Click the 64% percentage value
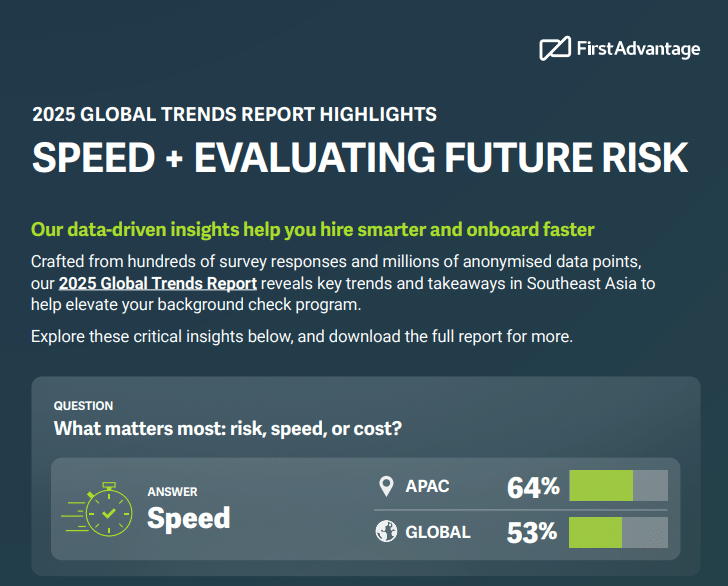728x586 pixels. tap(533, 487)
